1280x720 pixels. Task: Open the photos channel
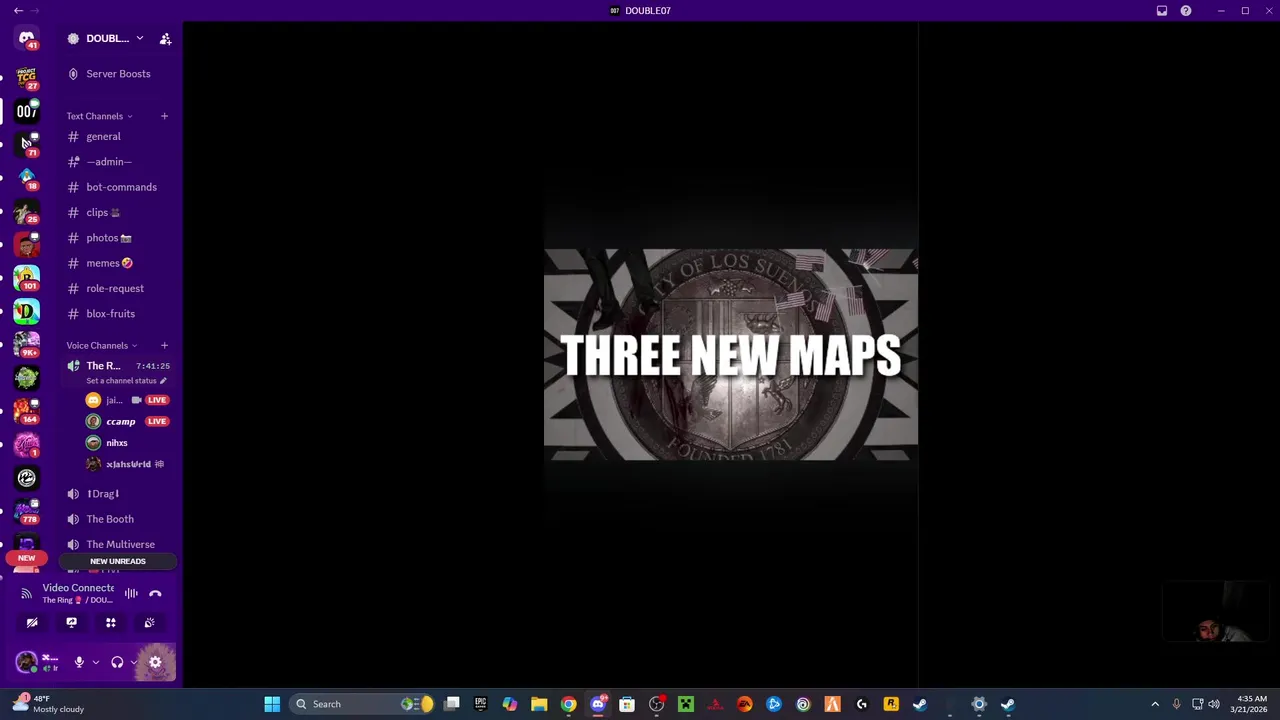pyautogui.click(x=119, y=238)
